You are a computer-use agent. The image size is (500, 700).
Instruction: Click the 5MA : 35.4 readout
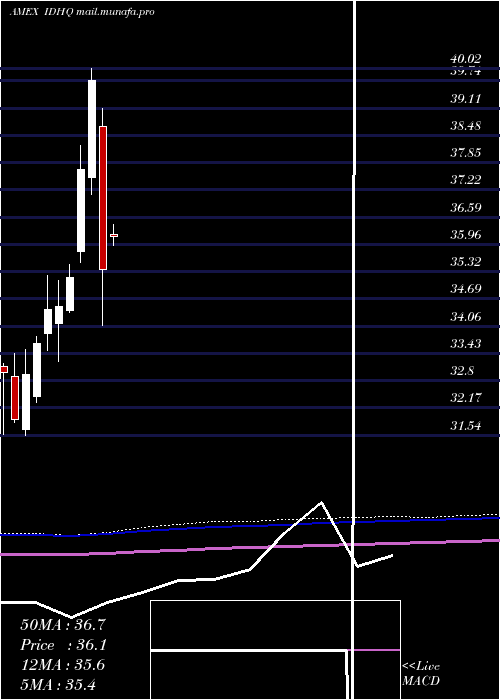pyautogui.click(x=58, y=685)
